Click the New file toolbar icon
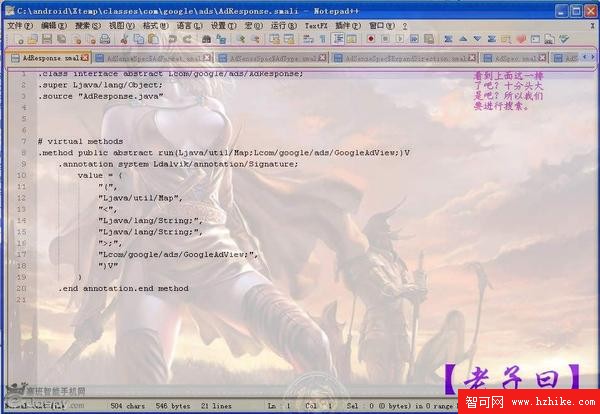 18,39
